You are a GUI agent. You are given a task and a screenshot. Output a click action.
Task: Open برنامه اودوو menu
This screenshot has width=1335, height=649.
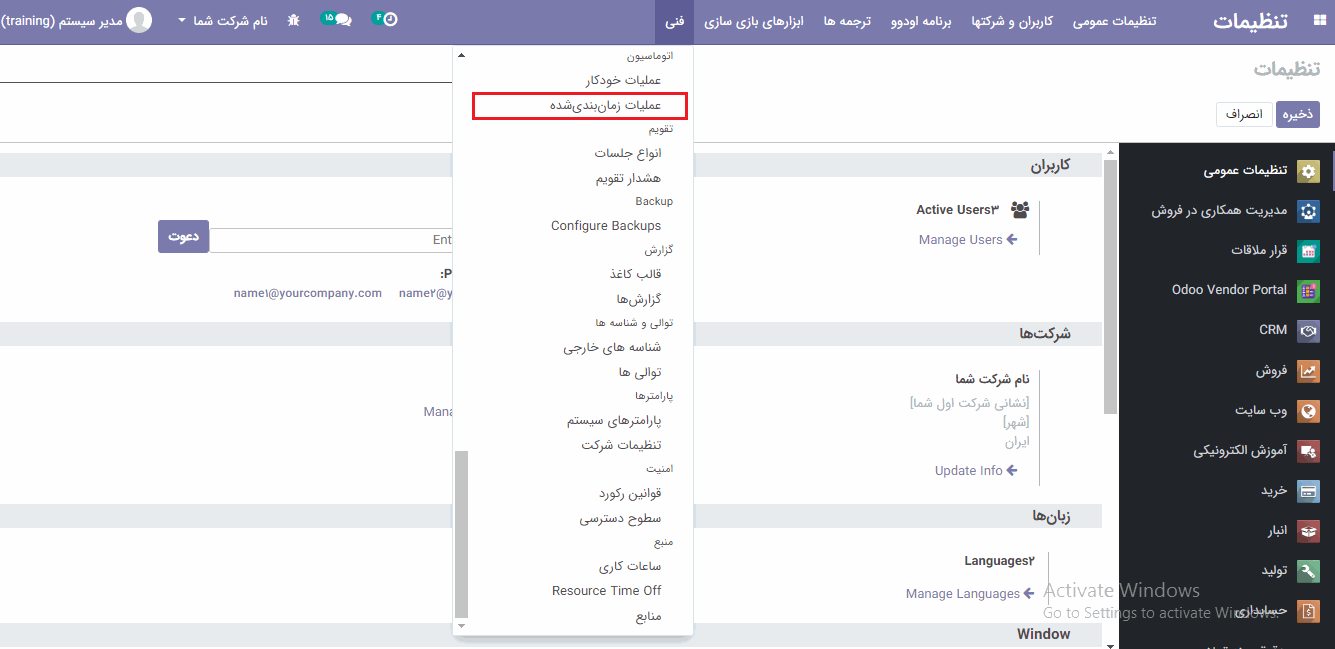point(921,21)
